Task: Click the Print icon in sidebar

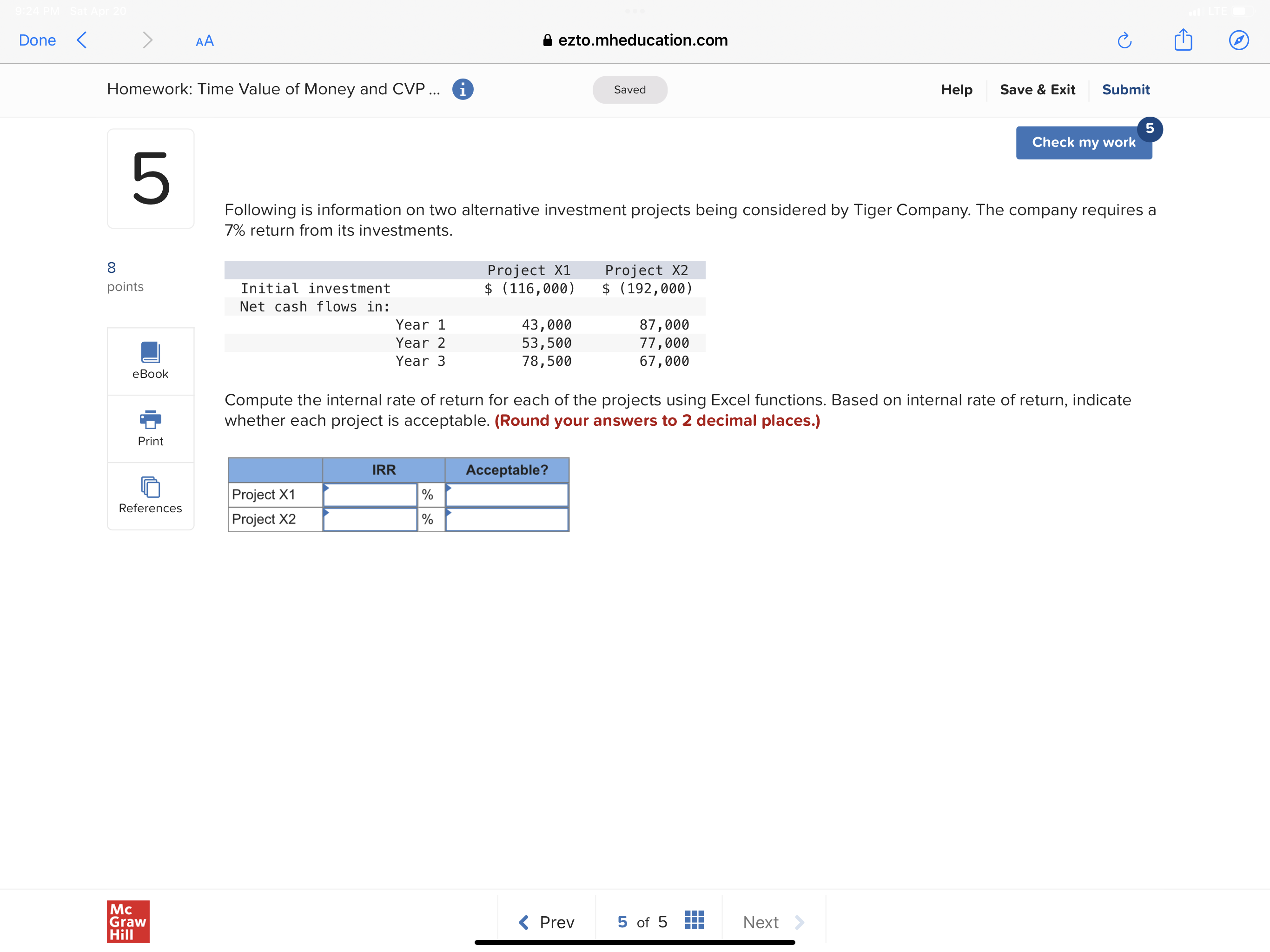Action: (x=150, y=419)
